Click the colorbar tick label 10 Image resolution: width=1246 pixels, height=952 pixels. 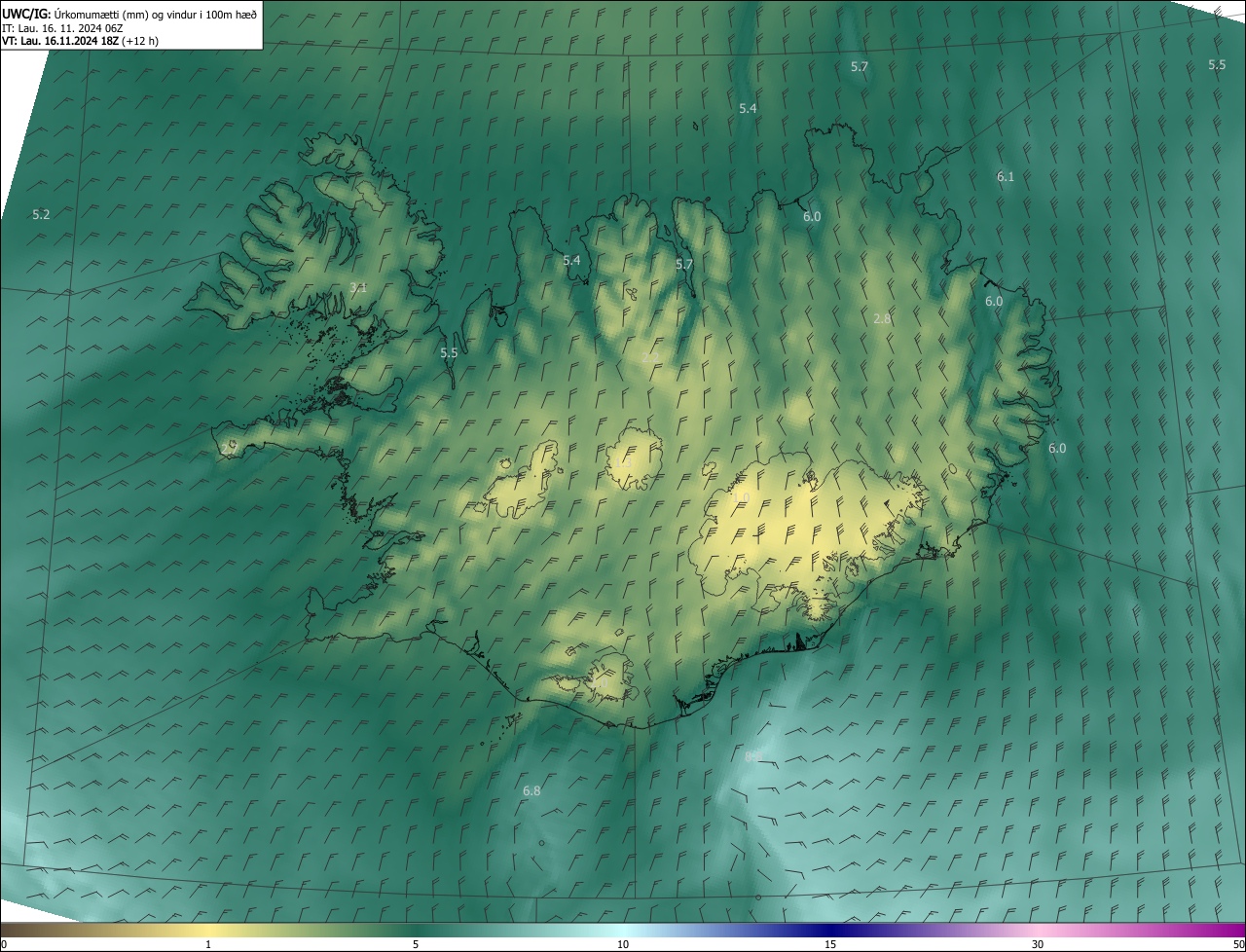point(623,945)
